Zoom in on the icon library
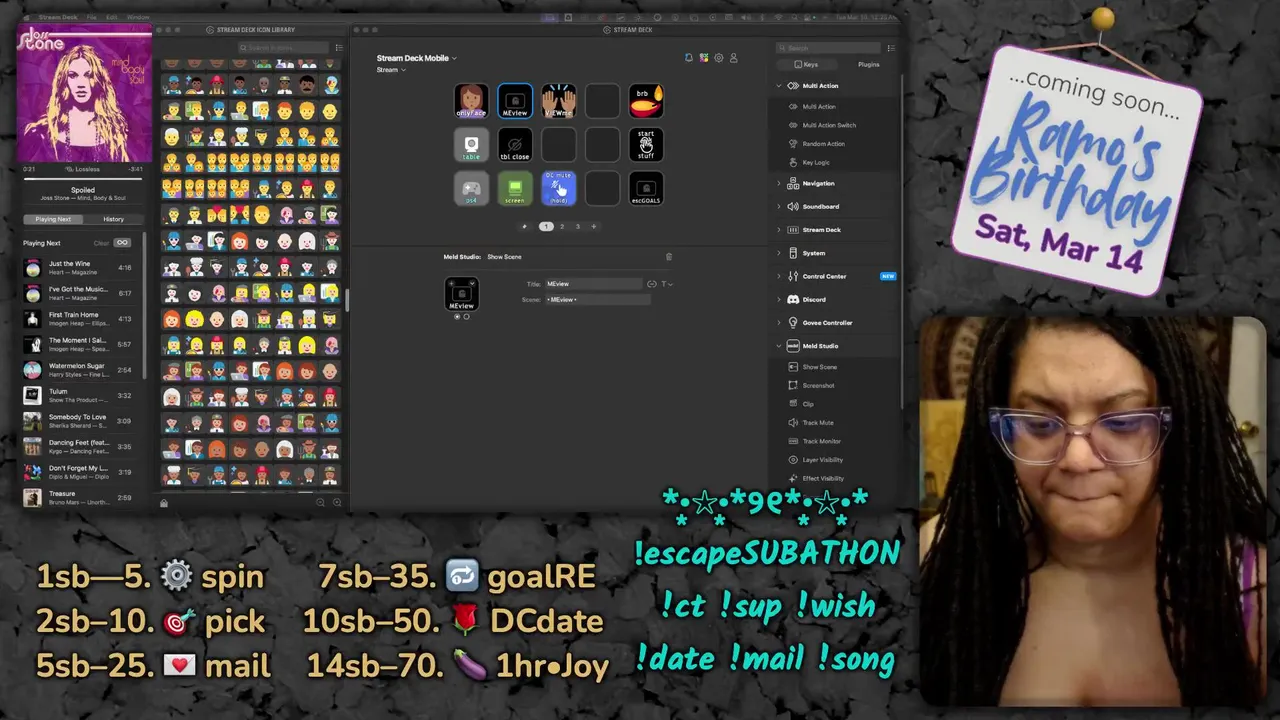 [337, 502]
